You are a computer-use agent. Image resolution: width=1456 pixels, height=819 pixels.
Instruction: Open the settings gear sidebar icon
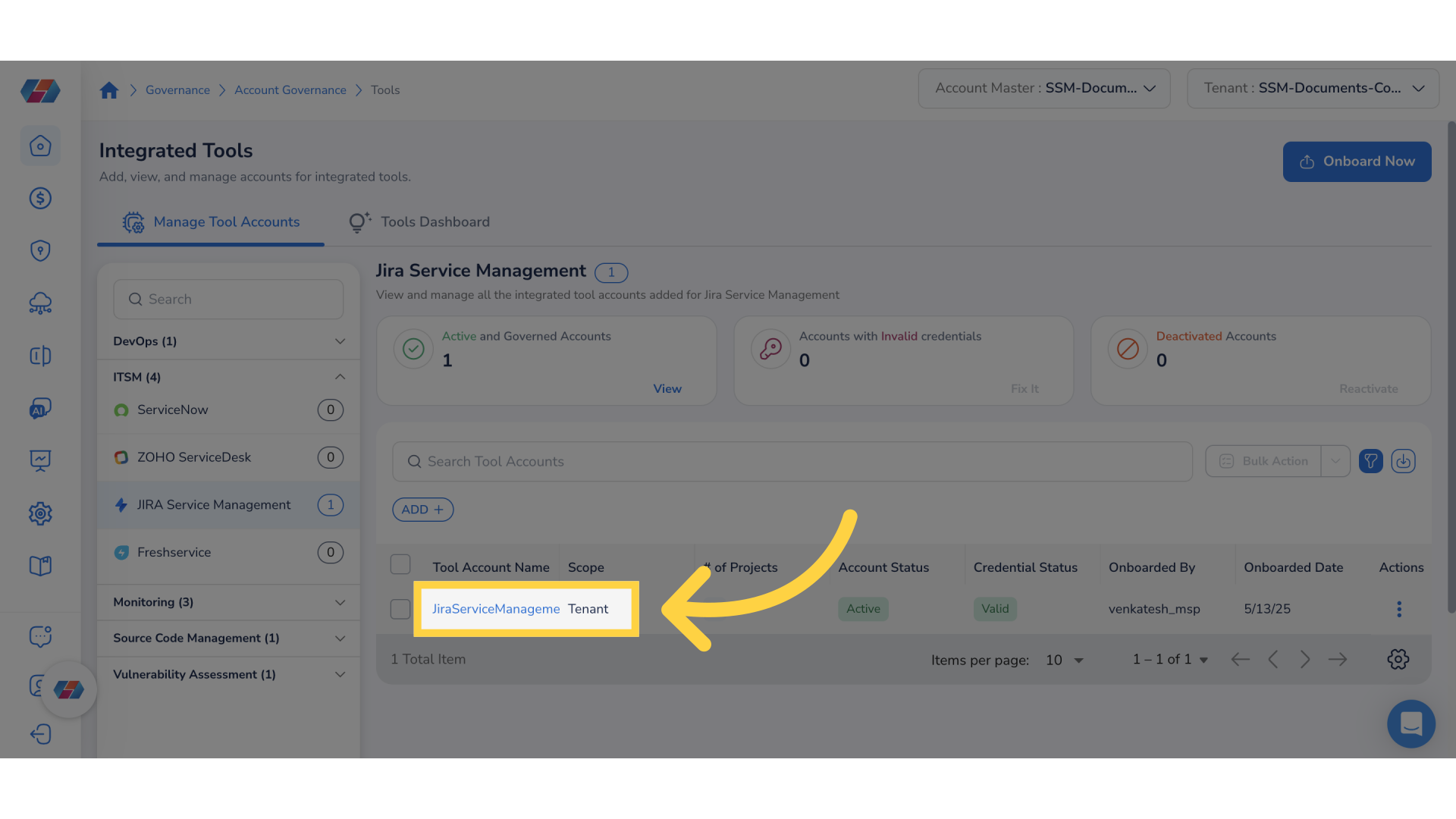(x=40, y=513)
